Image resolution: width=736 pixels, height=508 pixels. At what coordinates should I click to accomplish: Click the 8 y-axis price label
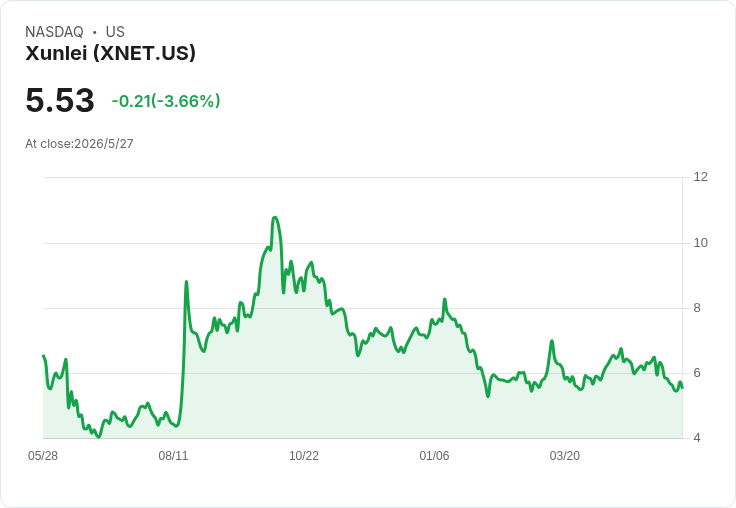point(697,308)
